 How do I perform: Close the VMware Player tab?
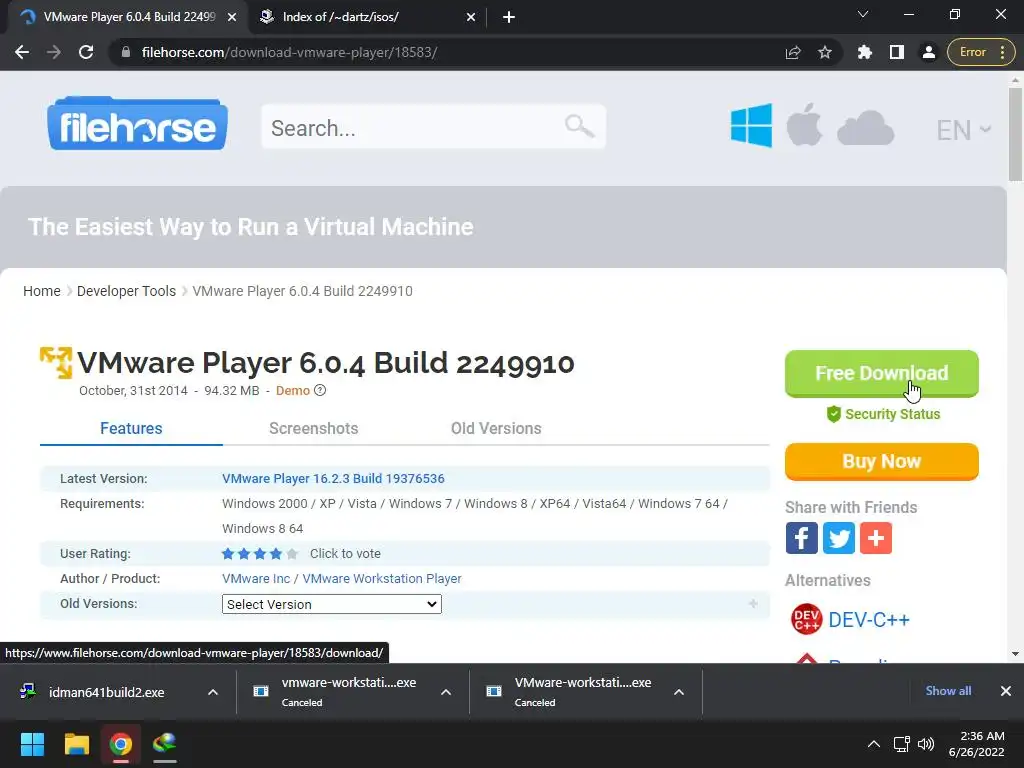[232, 17]
